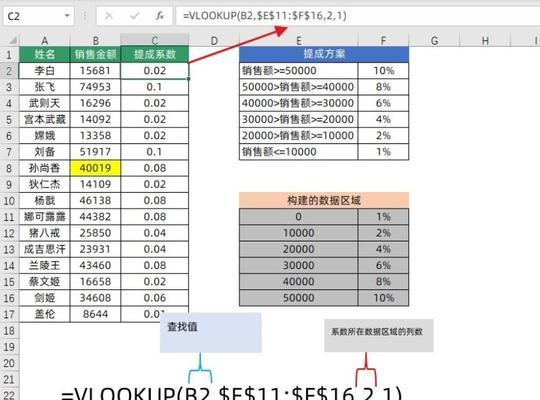This screenshot has width=540, height=400.
Task: Click the 提成方案 blue header cell
Action: [324, 54]
